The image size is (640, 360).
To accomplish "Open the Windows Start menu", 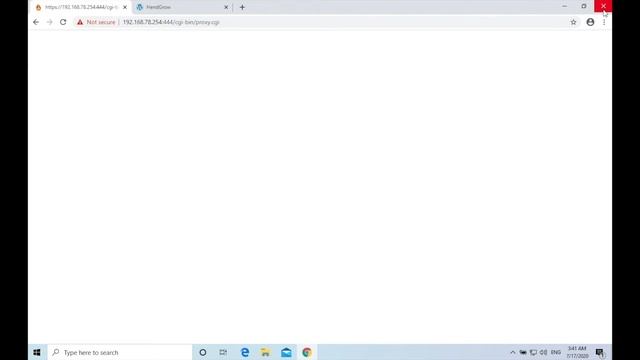I will (x=37, y=352).
